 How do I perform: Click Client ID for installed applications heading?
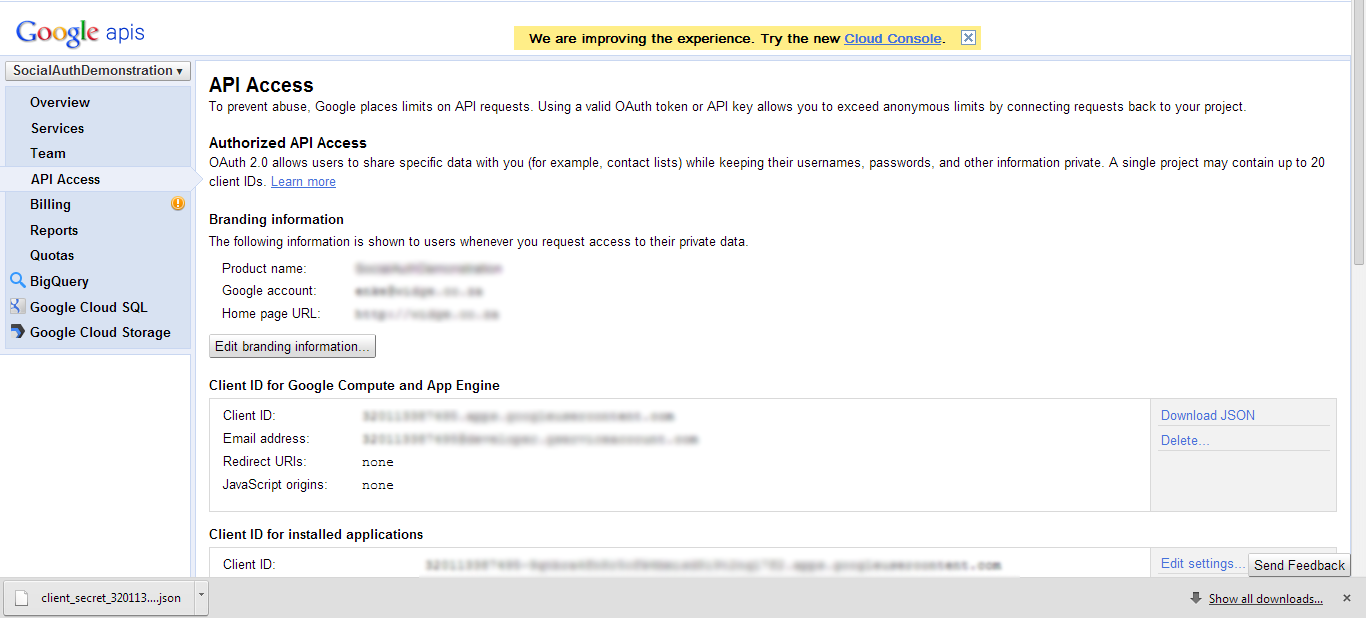click(316, 534)
